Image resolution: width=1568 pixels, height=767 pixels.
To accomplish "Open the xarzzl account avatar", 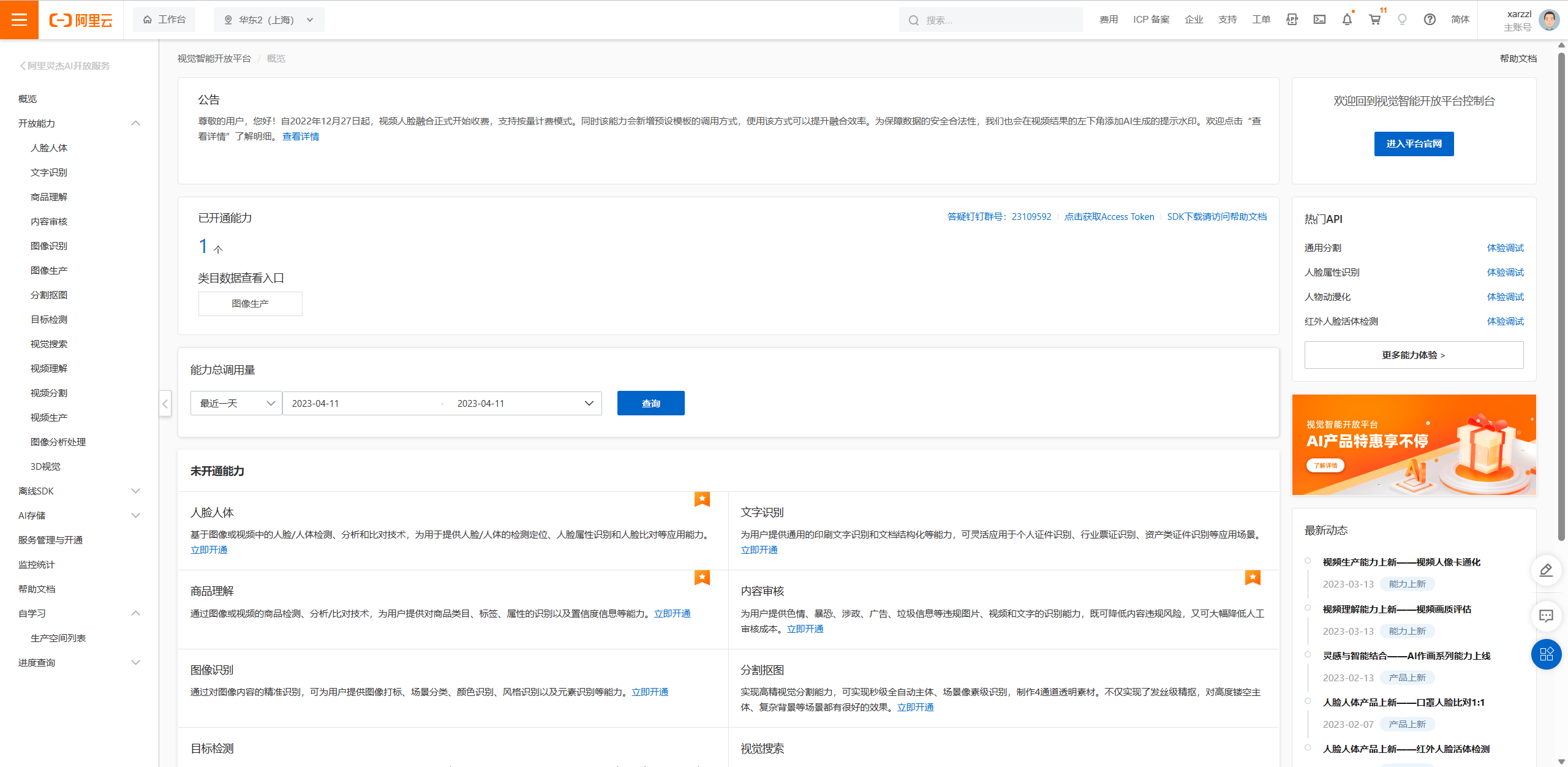I will pyautogui.click(x=1549, y=20).
